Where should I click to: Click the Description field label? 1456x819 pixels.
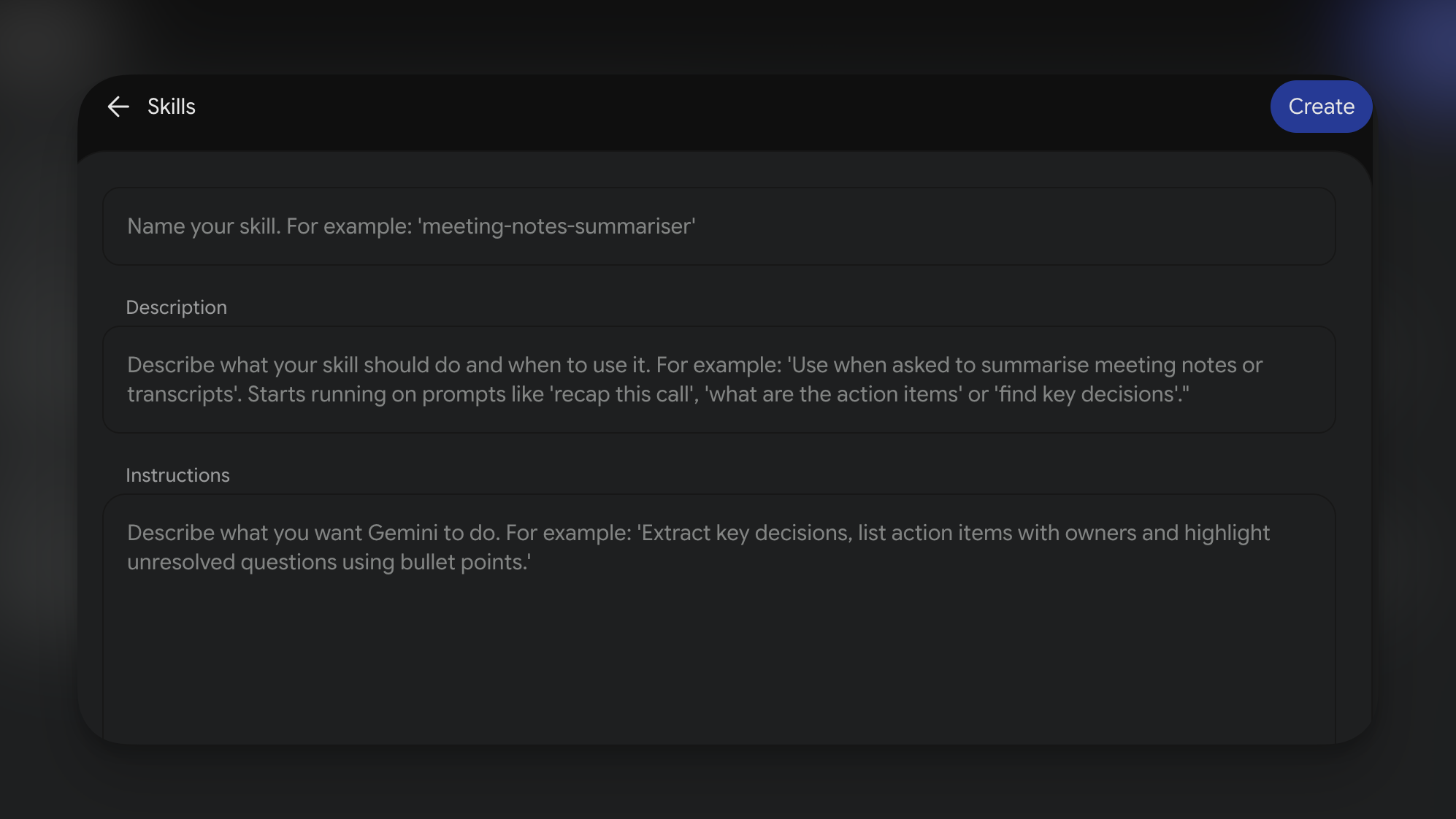(176, 307)
